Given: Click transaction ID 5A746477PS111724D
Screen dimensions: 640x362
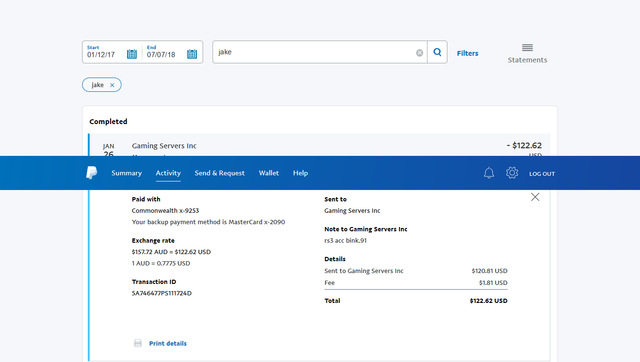Looking at the screenshot, I should pos(162,293).
